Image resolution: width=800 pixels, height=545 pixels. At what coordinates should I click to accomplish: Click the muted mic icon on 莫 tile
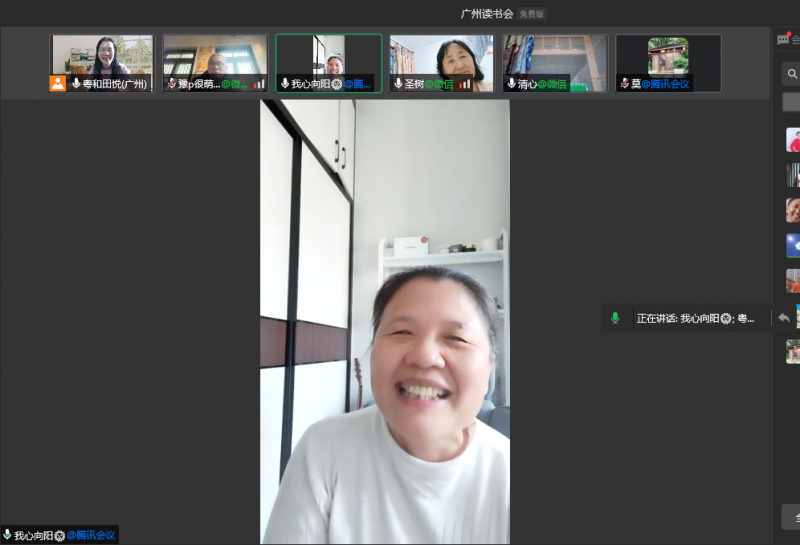(x=624, y=84)
